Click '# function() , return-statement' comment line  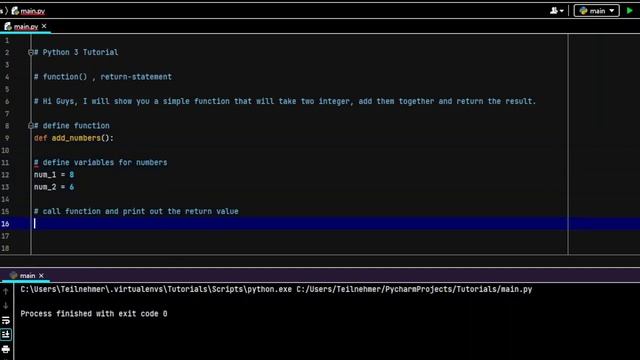pos(103,77)
